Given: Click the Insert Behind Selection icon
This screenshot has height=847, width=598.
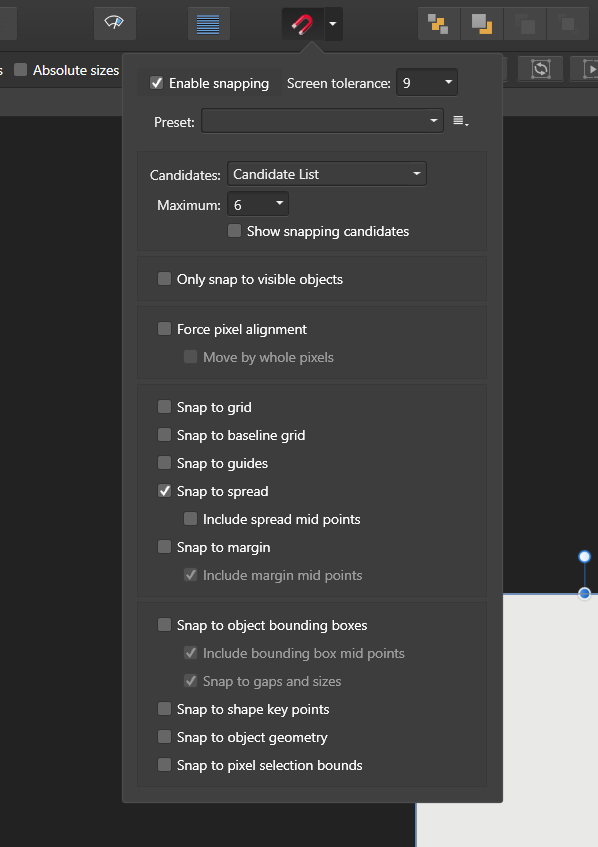Looking at the screenshot, I should (481, 23).
